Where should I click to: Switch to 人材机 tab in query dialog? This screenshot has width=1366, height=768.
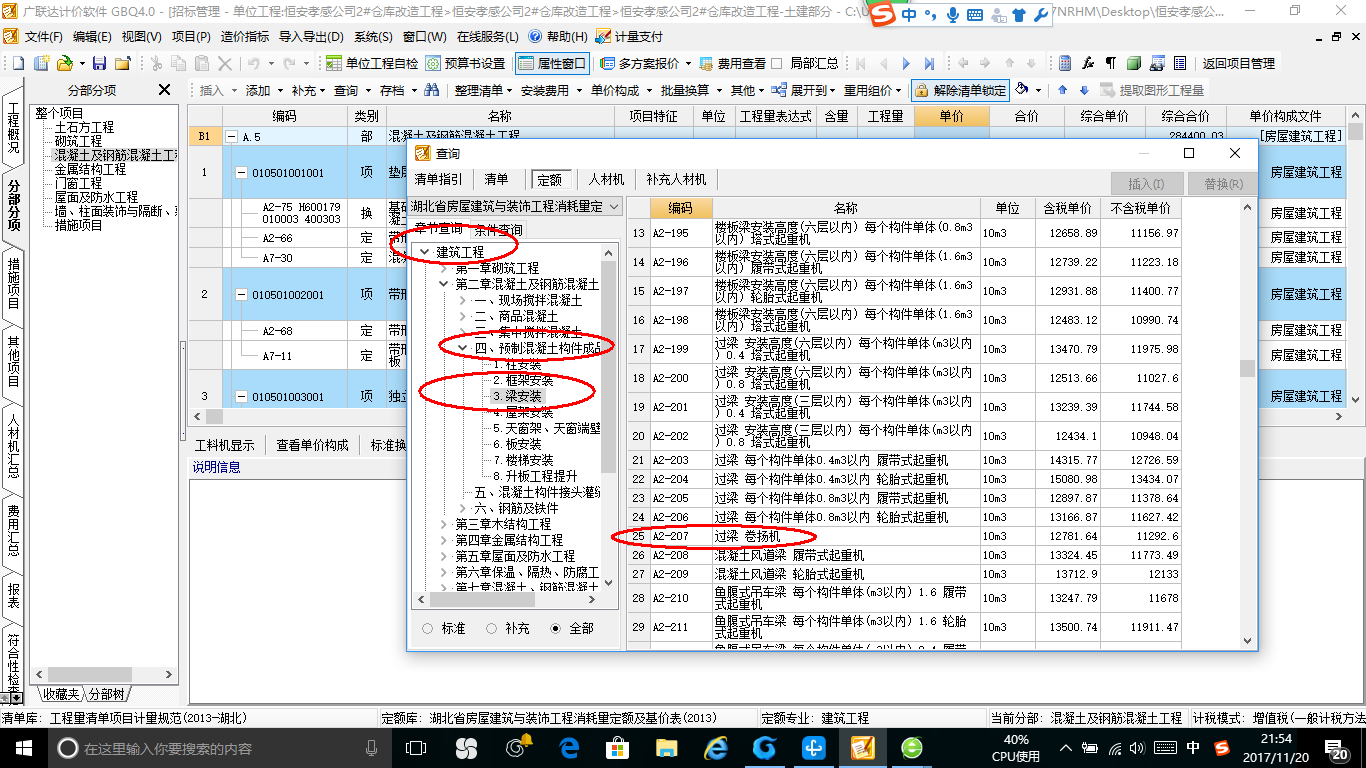tap(606, 179)
